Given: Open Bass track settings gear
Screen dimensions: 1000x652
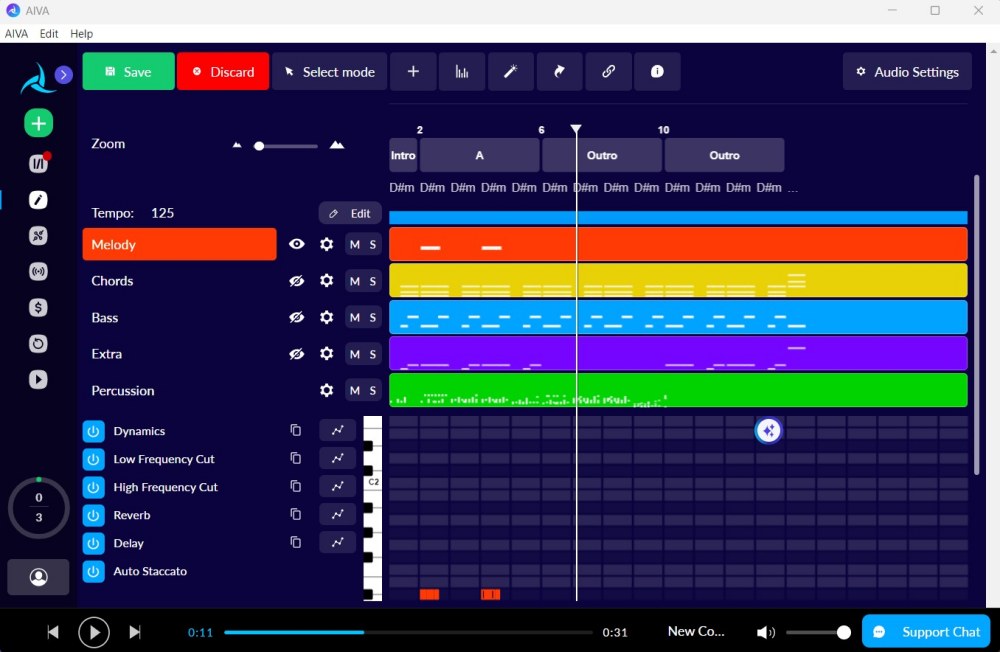Looking at the screenshot, I should pyautogui.click(x=327, y=317).
